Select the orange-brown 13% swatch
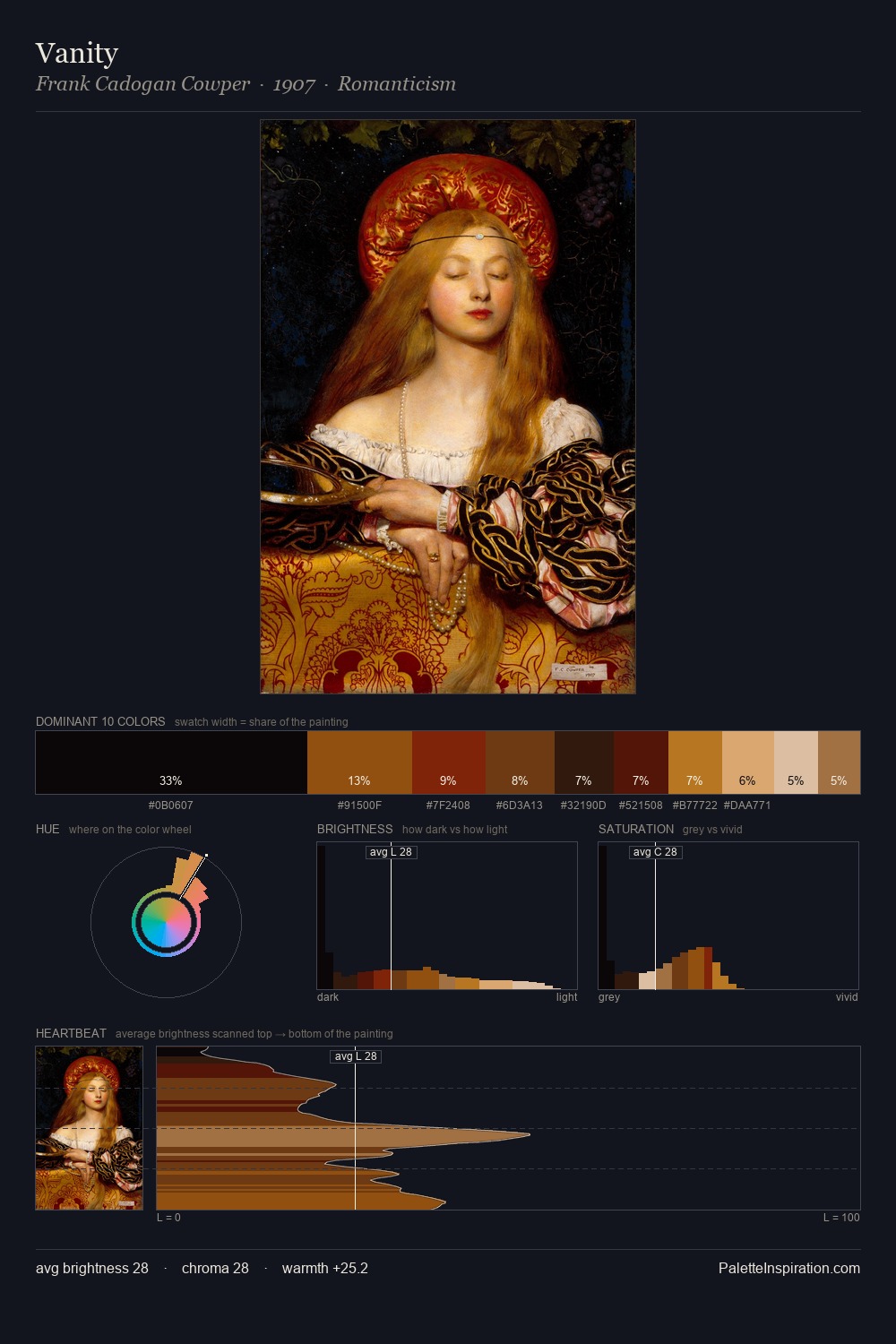This screenshot has width=896, height=1344. (359, 762)
